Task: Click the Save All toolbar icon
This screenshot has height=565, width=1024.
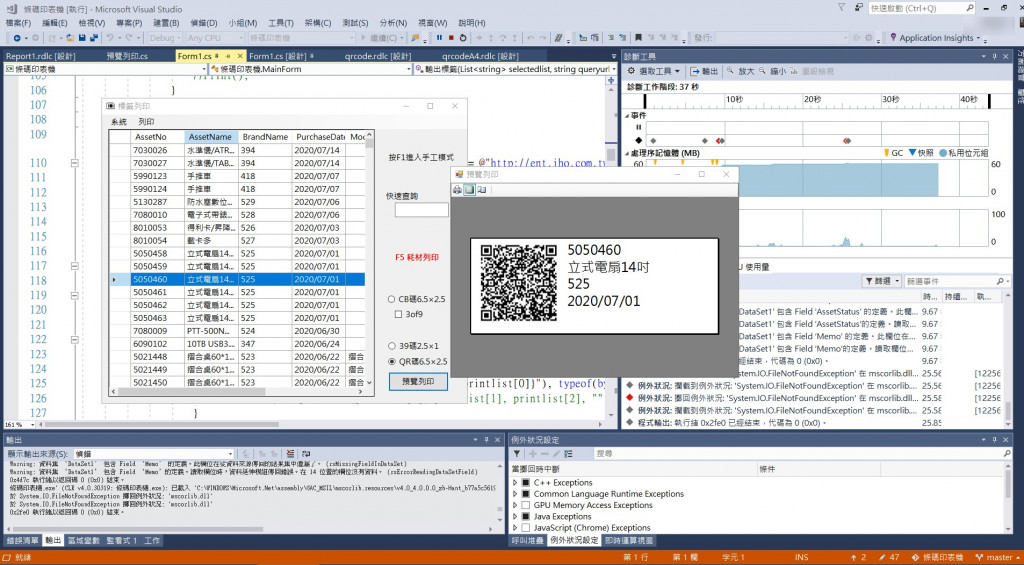Action: (x=94, y=38)
